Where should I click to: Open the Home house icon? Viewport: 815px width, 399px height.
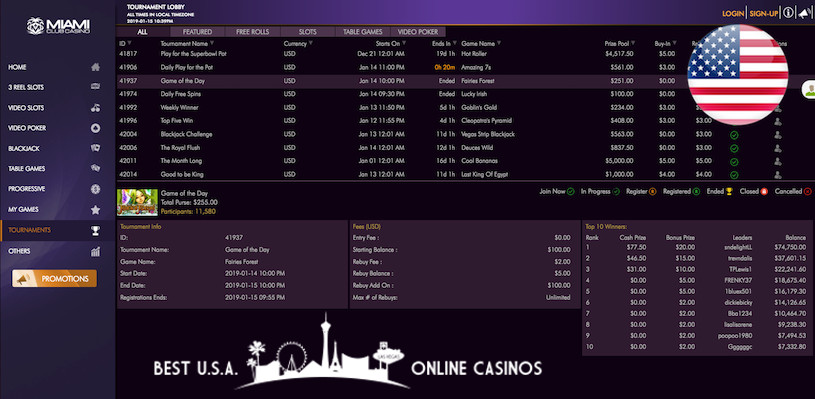(x=96, y=68)
